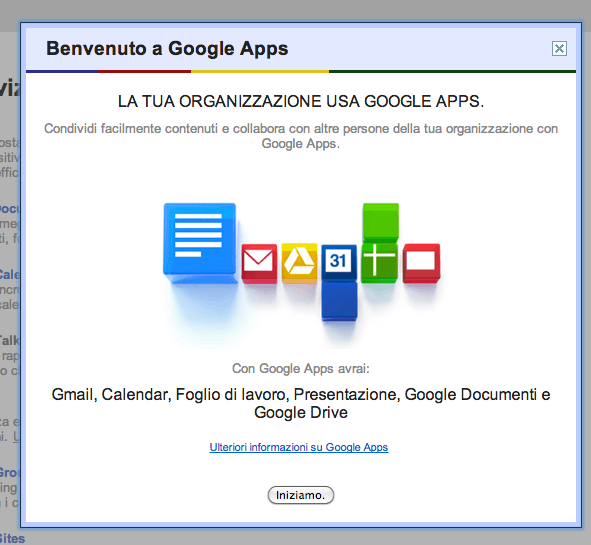The image size is (591, 545).
Task: Click the plain green cube above the plus cube
Action: click(380, 222)
